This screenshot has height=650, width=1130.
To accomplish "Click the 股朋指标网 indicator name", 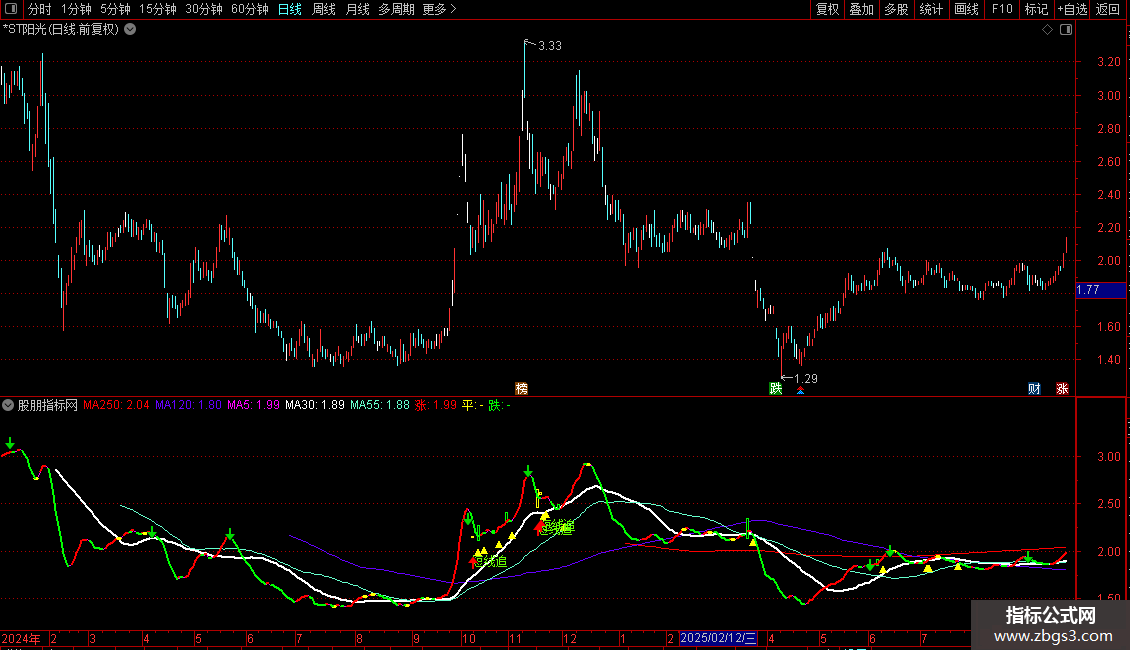I will [48, 405].
